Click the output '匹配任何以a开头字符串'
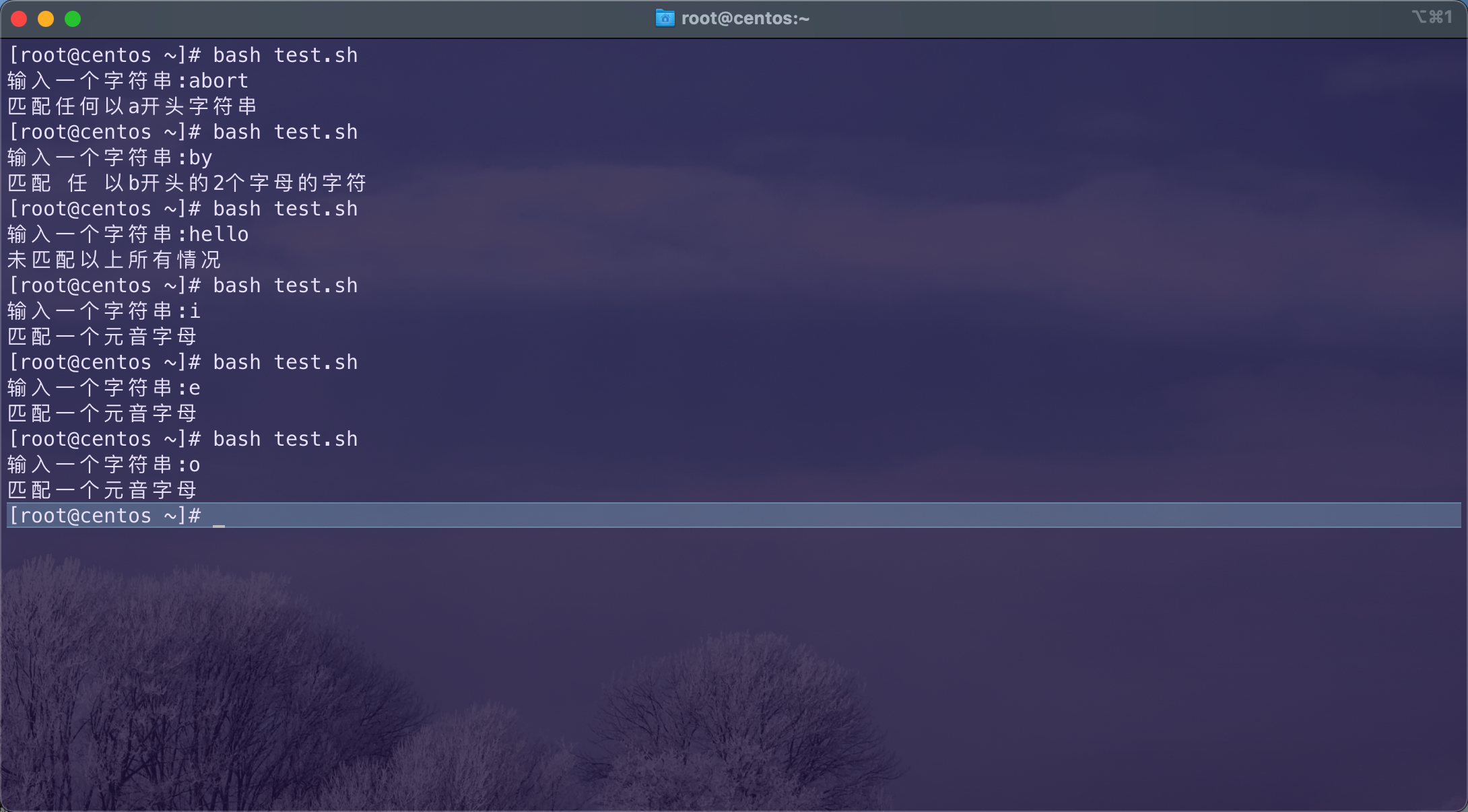This screenshot has height=812, width=1468. 133,106
